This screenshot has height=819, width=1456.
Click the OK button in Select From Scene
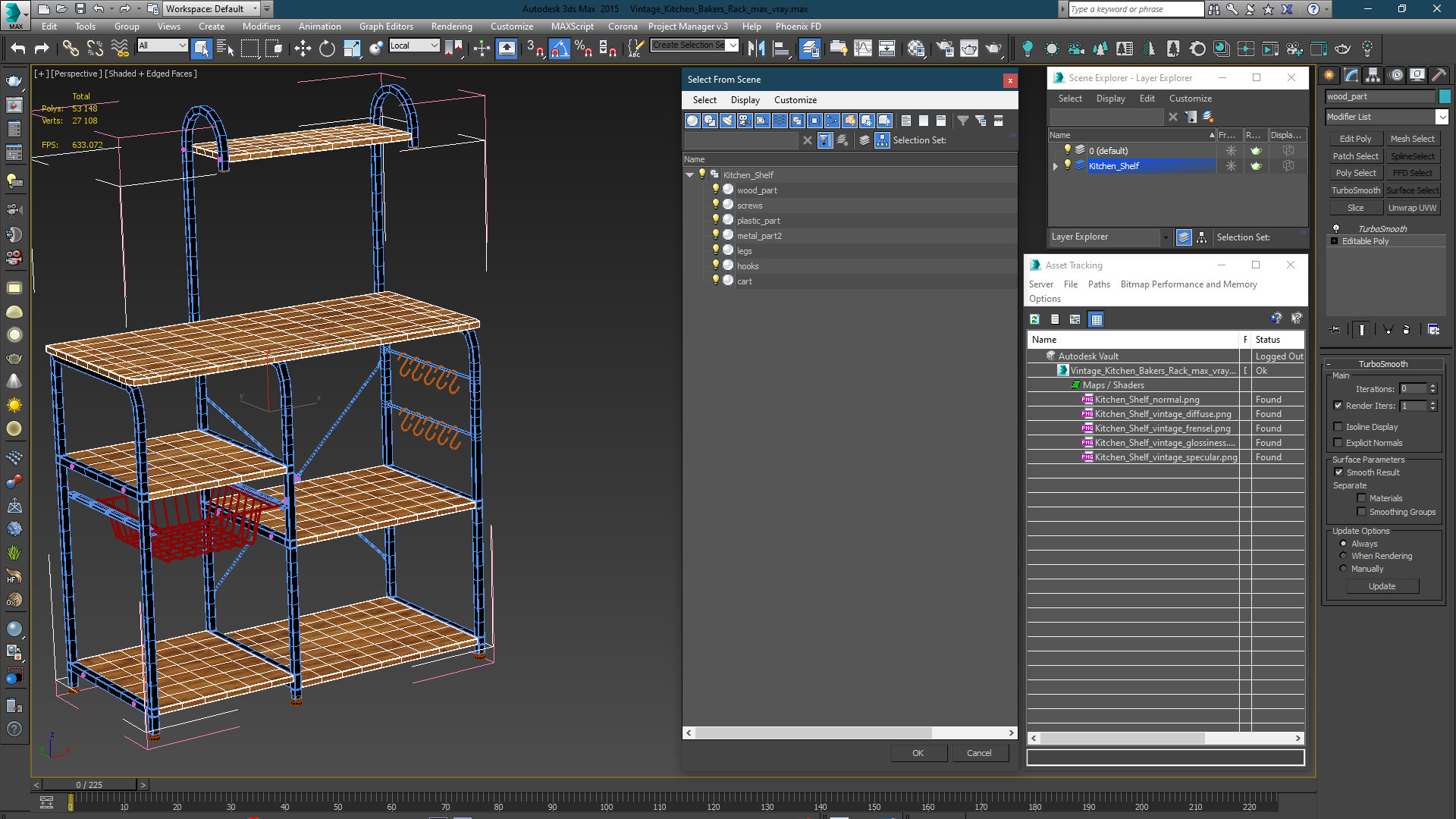pyautogui.click(x=918, y=753)
